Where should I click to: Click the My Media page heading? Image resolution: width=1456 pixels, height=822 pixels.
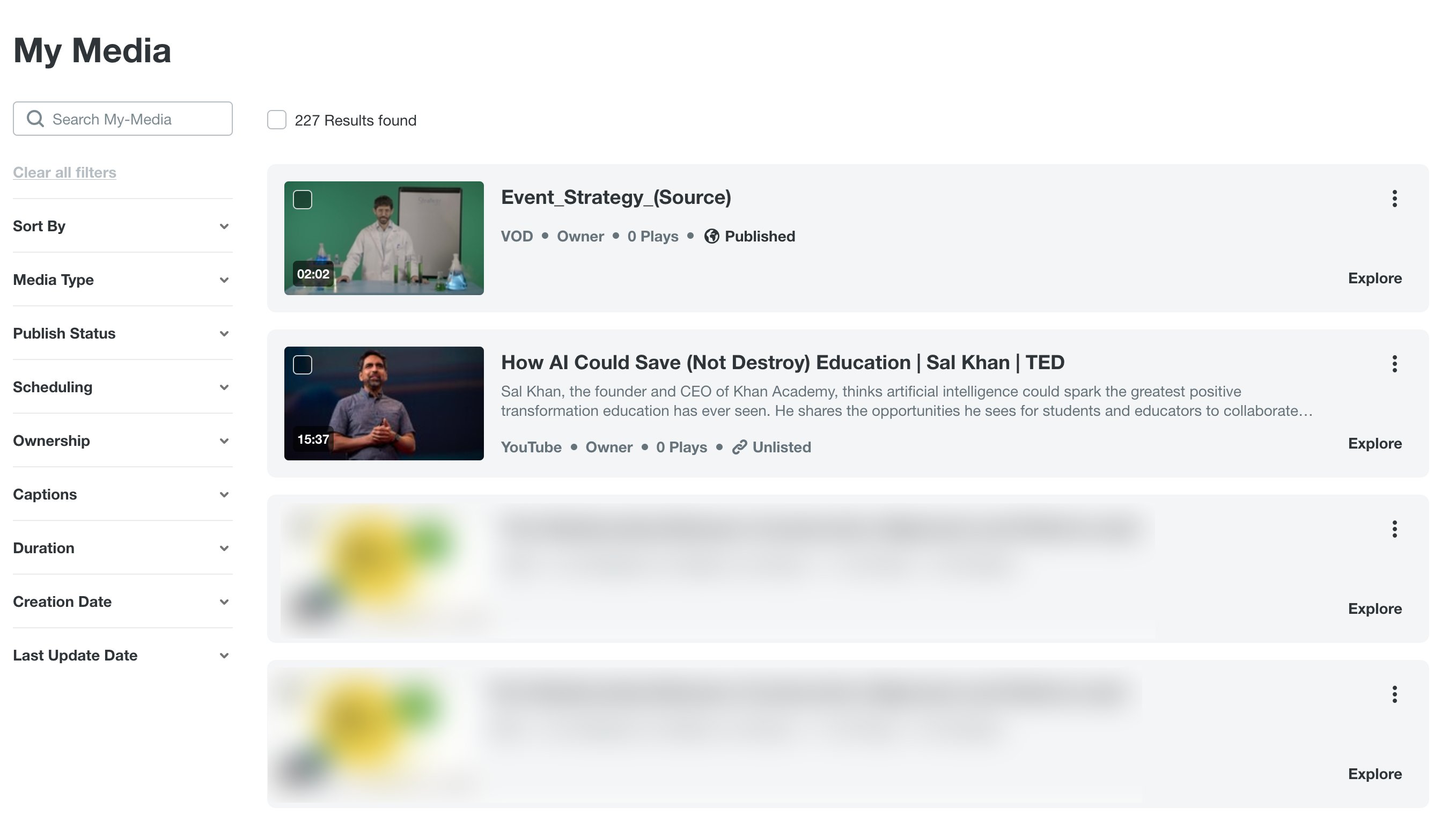[x=92, y=50]
